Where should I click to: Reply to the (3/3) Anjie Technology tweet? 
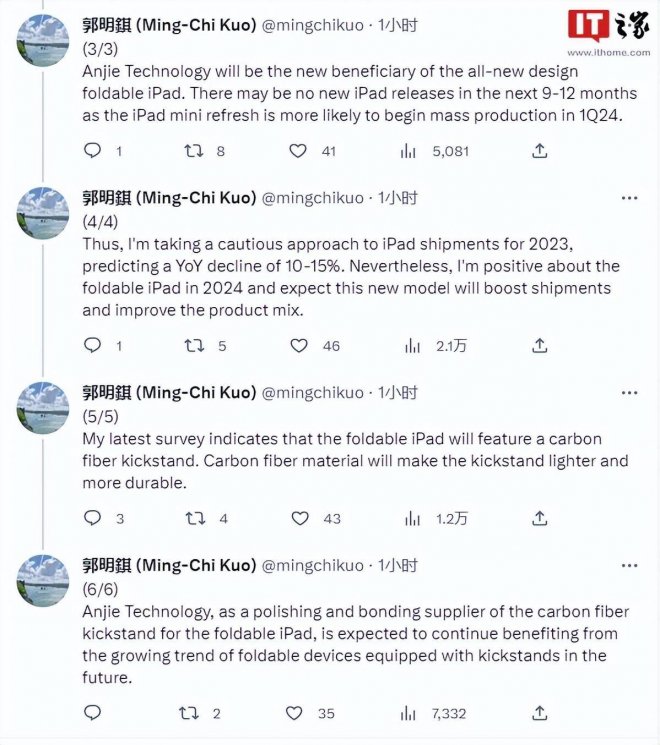pos(92,151)
